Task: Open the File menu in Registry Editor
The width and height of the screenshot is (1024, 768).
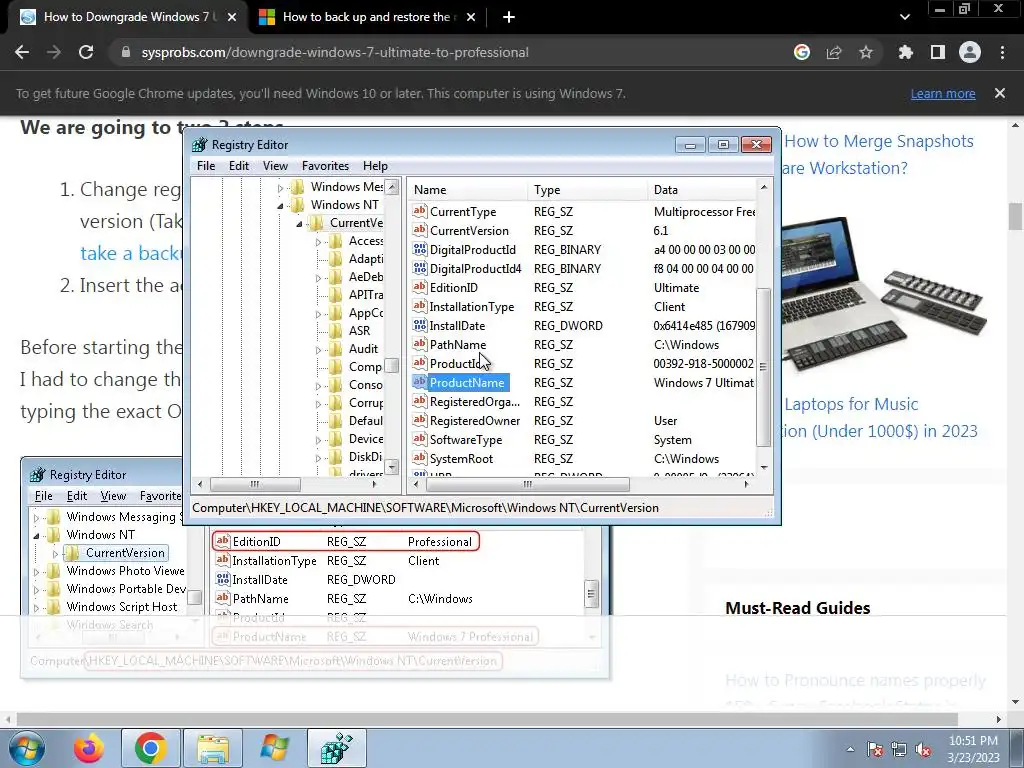Action: [206, 166]
